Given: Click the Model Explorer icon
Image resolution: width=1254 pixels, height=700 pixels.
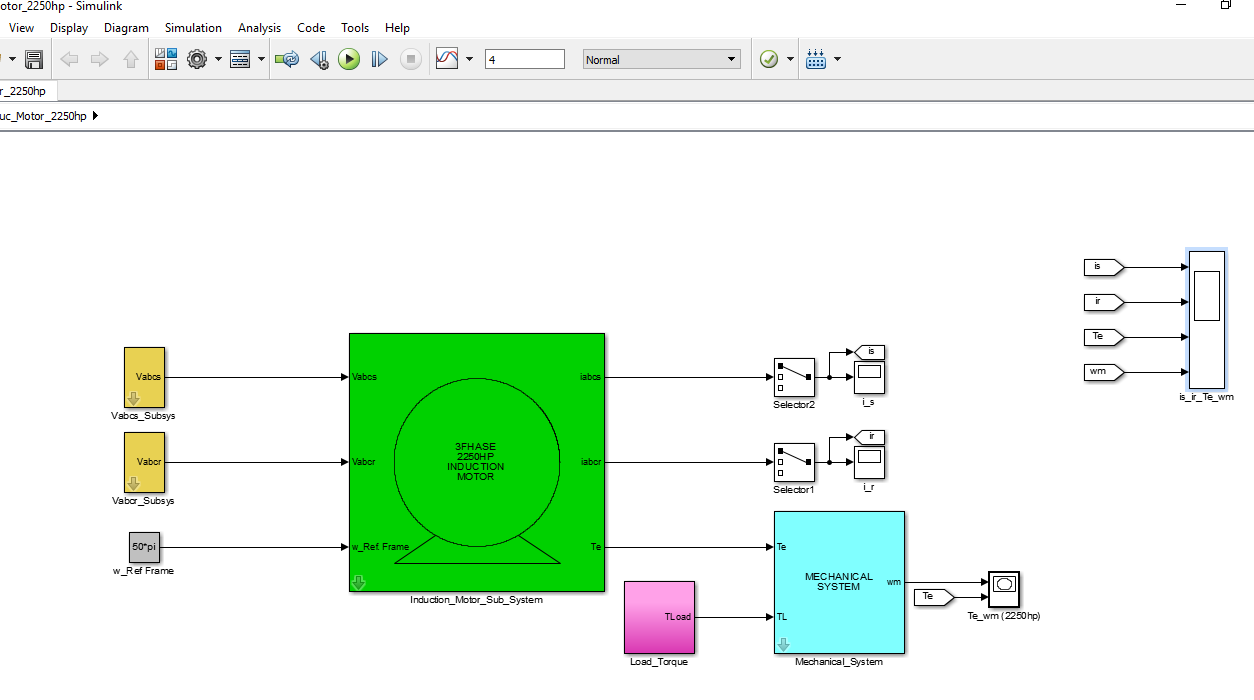Looking at the screenshot, I should (240, 60).
